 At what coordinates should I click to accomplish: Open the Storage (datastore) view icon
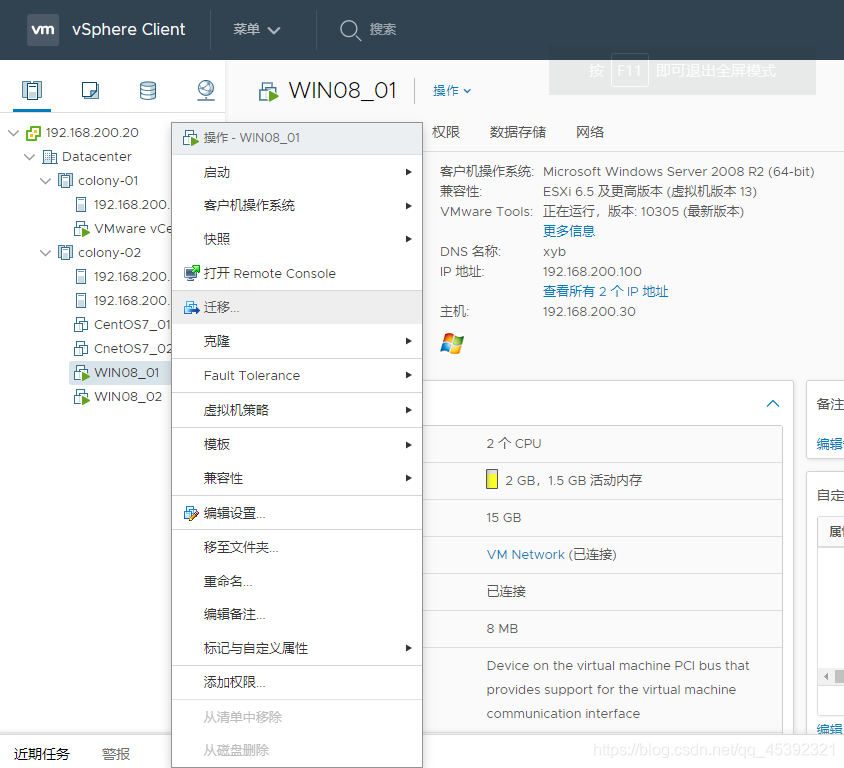(148, 90)
